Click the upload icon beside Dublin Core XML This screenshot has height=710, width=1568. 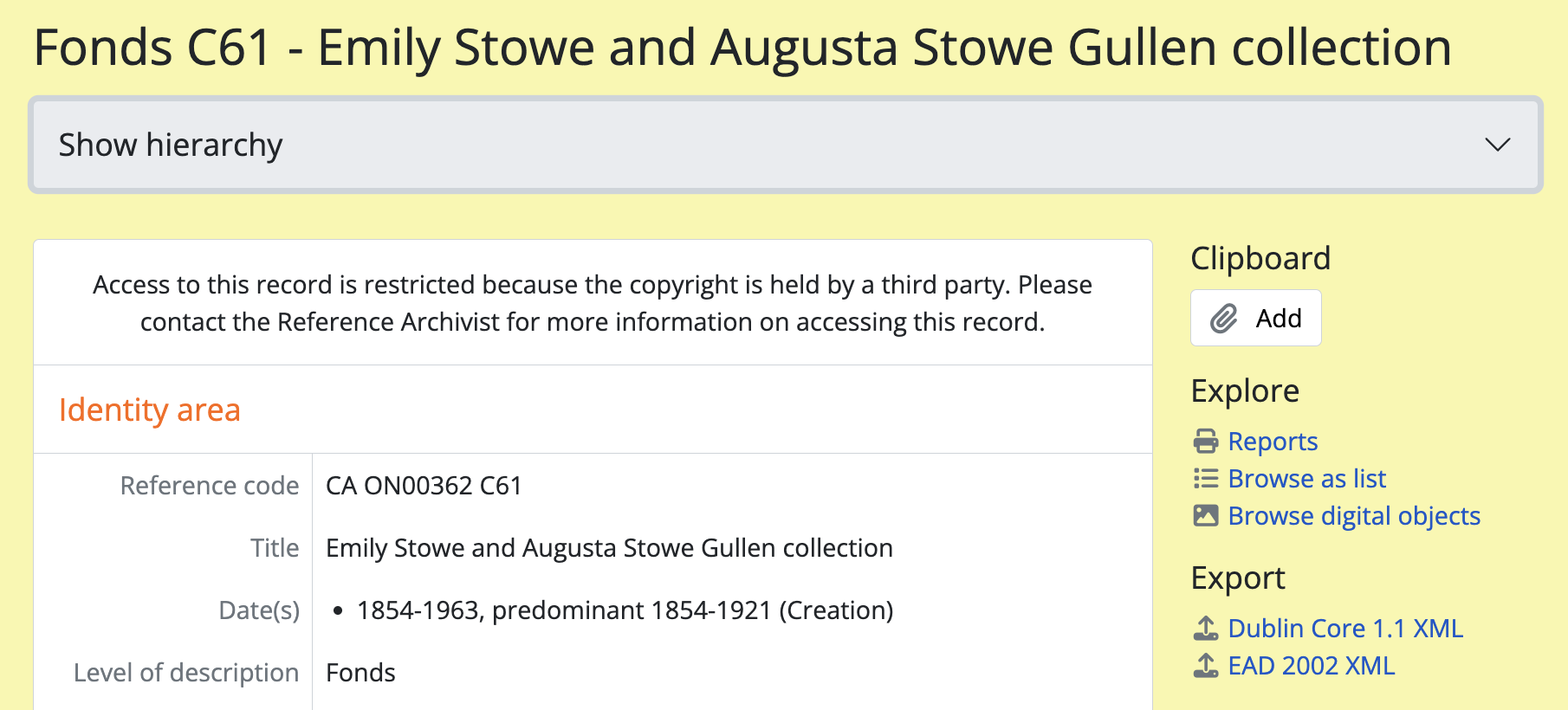(1205, 629)
